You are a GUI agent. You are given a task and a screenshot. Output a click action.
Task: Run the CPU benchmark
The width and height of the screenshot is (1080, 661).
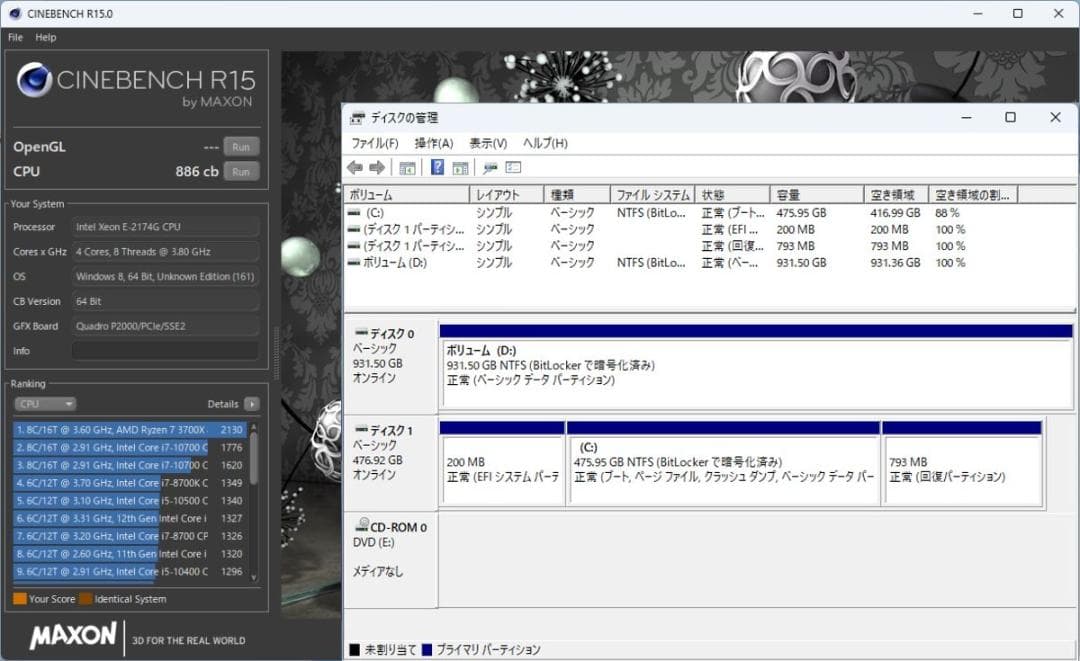click(240, 171)
